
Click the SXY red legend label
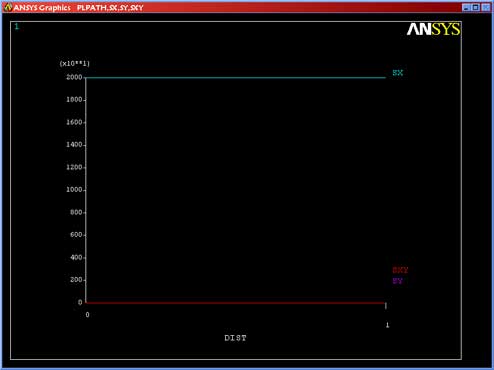click(x=400, y=270)
